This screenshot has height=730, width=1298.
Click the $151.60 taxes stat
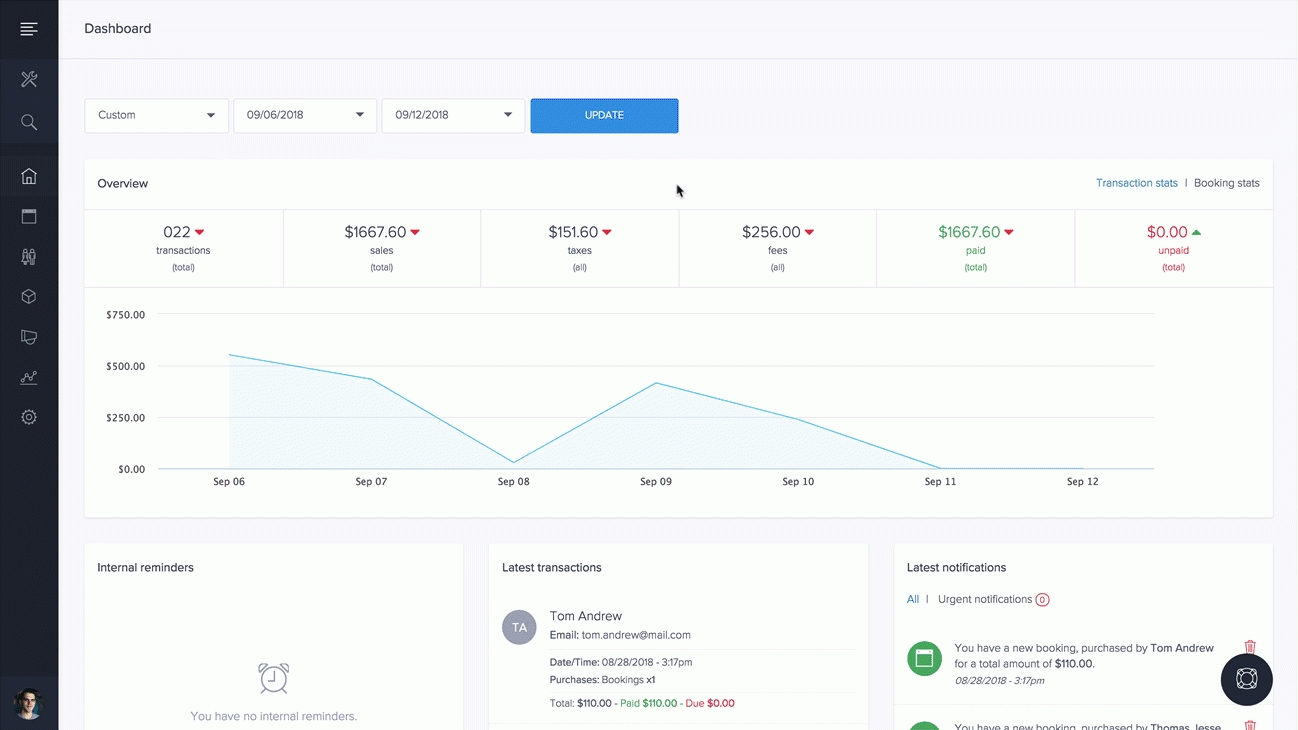pyautogui.click(x=580, y=248)
